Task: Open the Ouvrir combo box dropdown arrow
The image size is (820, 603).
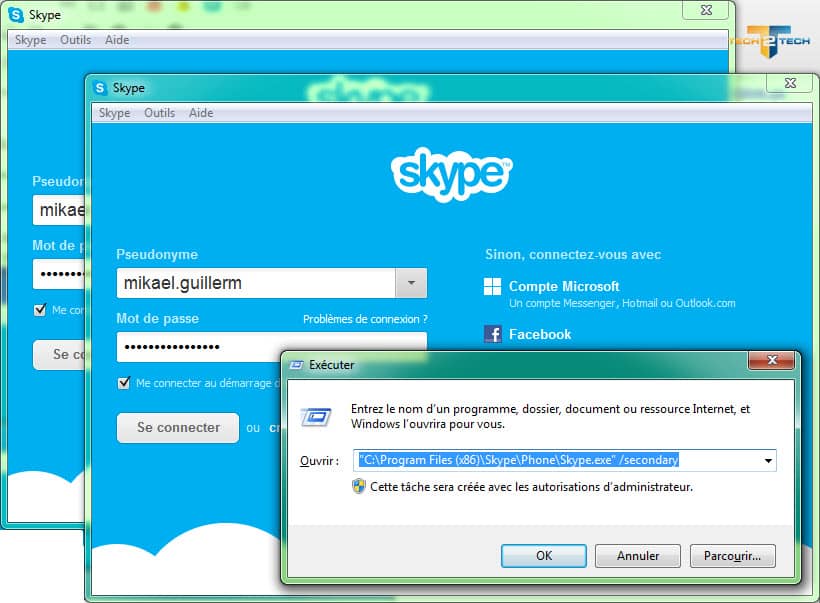Action: pyautogui.click(x=767, y=461)
